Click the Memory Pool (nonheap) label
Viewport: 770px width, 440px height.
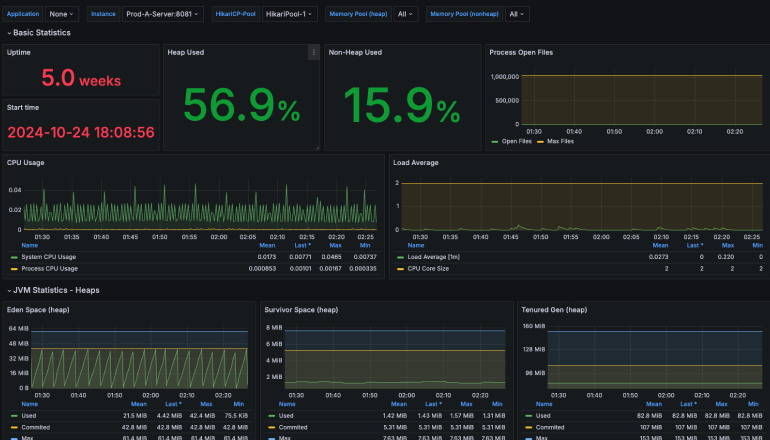tap(464, 14)
